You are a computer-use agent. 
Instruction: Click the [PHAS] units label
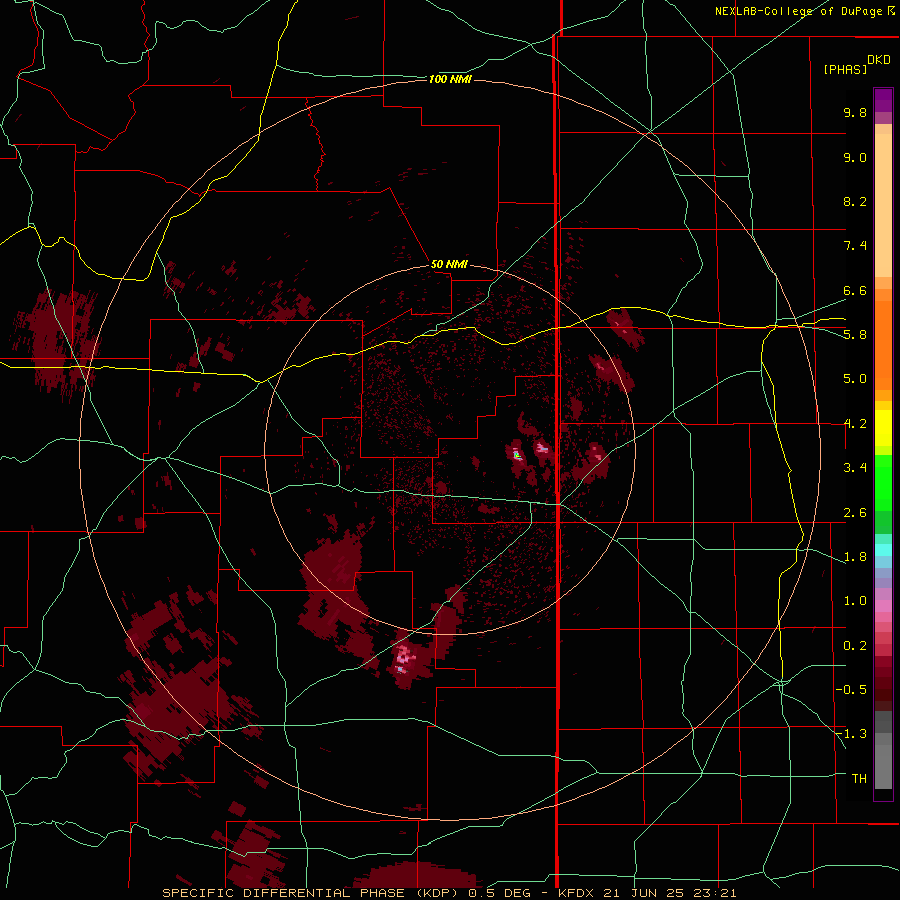845,69
